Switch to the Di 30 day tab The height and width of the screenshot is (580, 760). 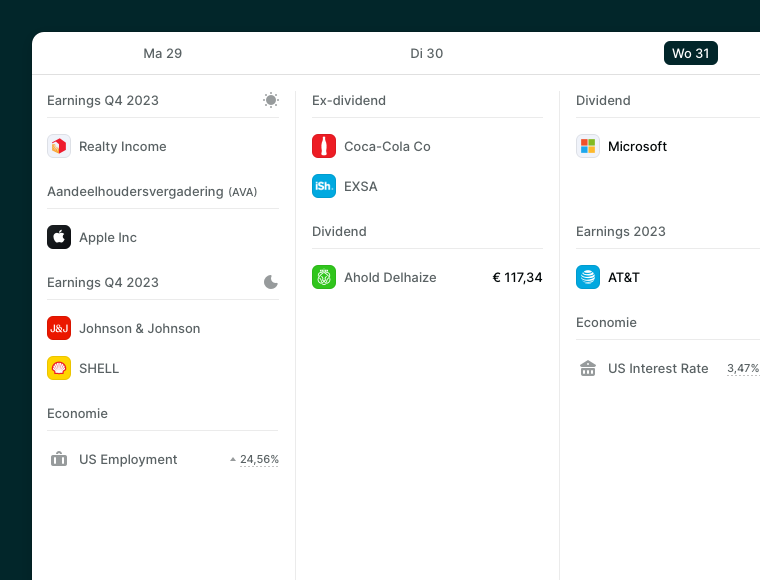coord(427,53)
